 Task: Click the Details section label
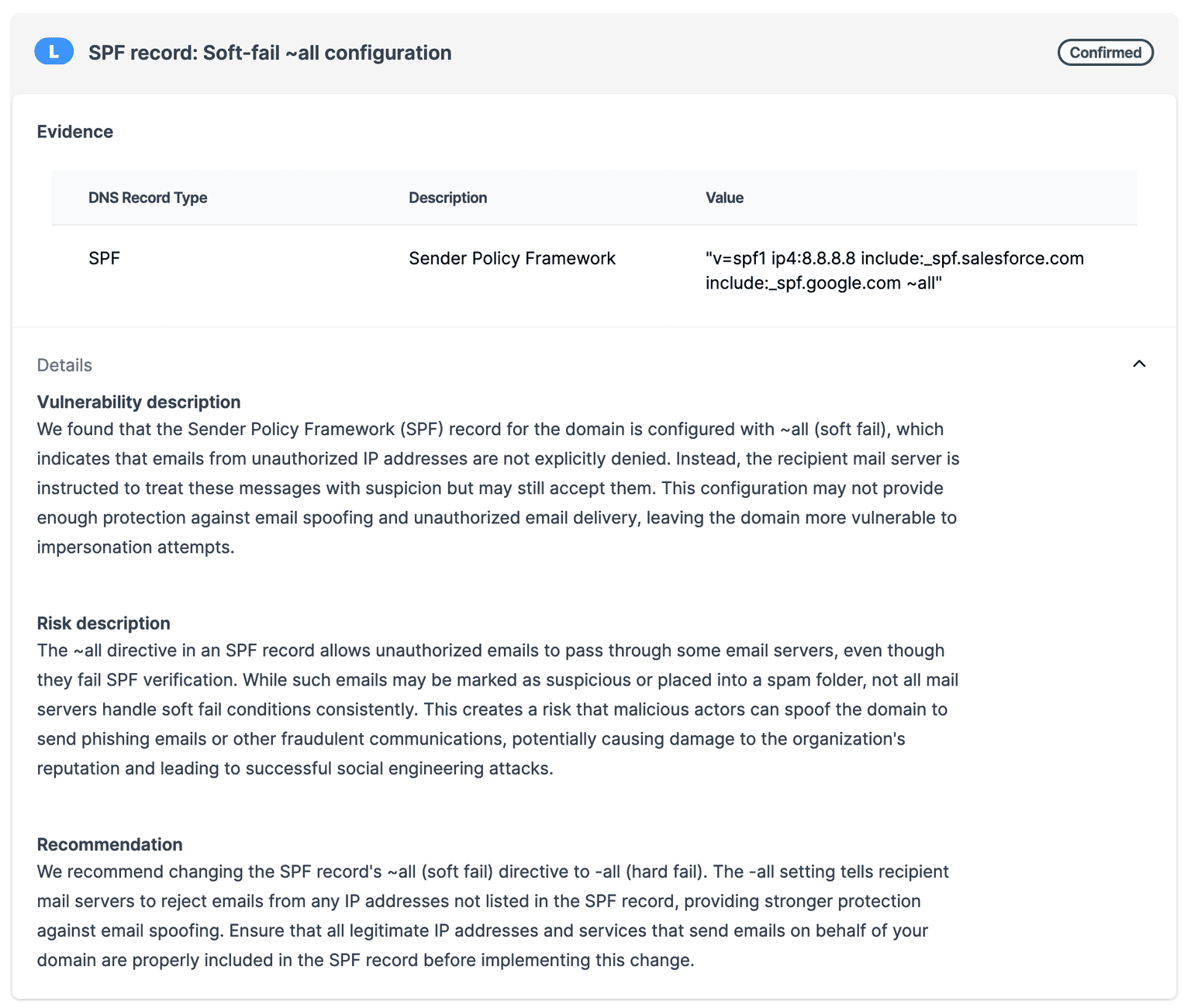[64, 365]
